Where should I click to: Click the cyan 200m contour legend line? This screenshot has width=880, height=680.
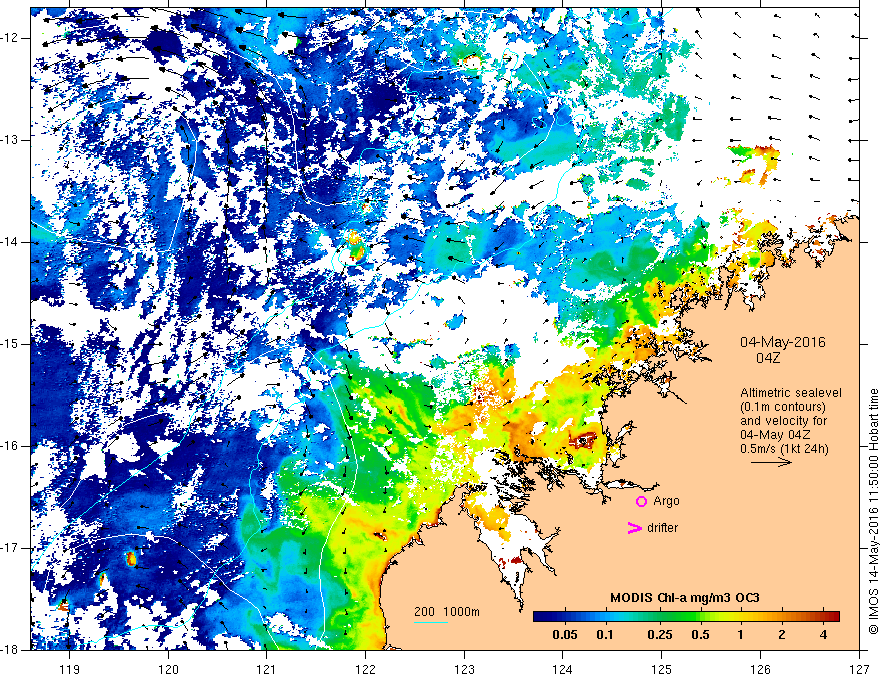tap(431, 622)
